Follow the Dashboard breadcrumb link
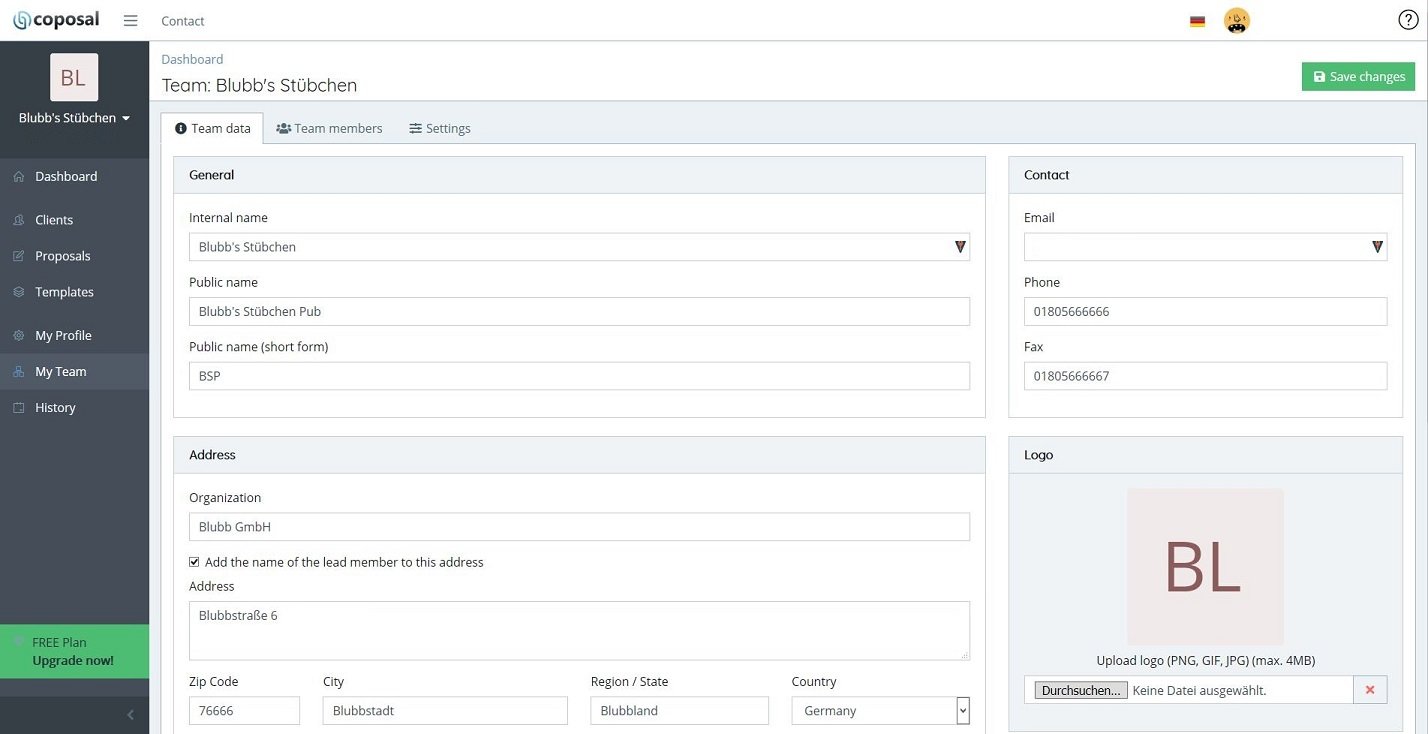This screenshot has width=1428, height=734. 192,59
